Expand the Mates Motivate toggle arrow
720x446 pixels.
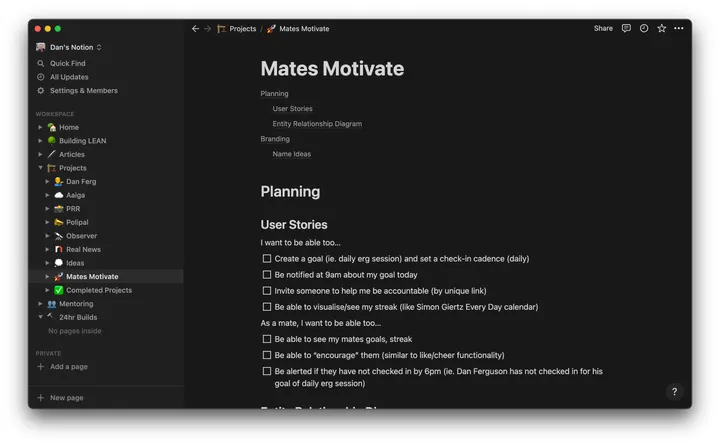tap(47, 277)
